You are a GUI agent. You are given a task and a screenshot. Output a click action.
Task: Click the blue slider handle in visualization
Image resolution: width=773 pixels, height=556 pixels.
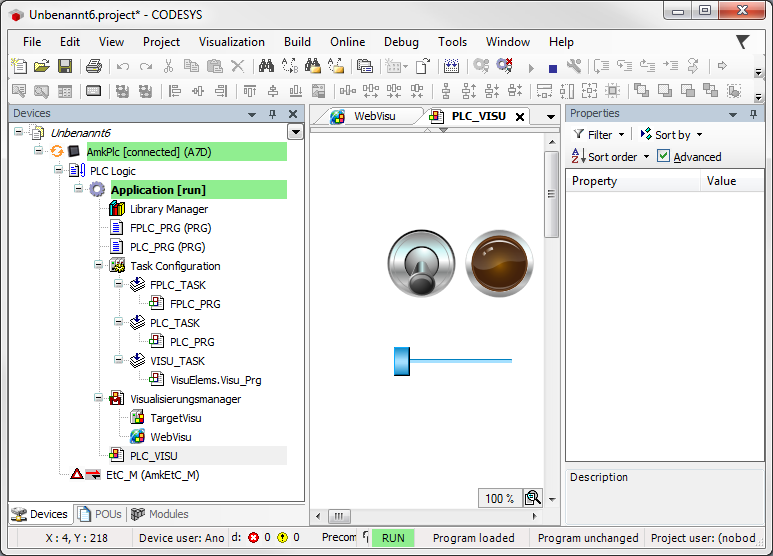[x=402, y=361]
